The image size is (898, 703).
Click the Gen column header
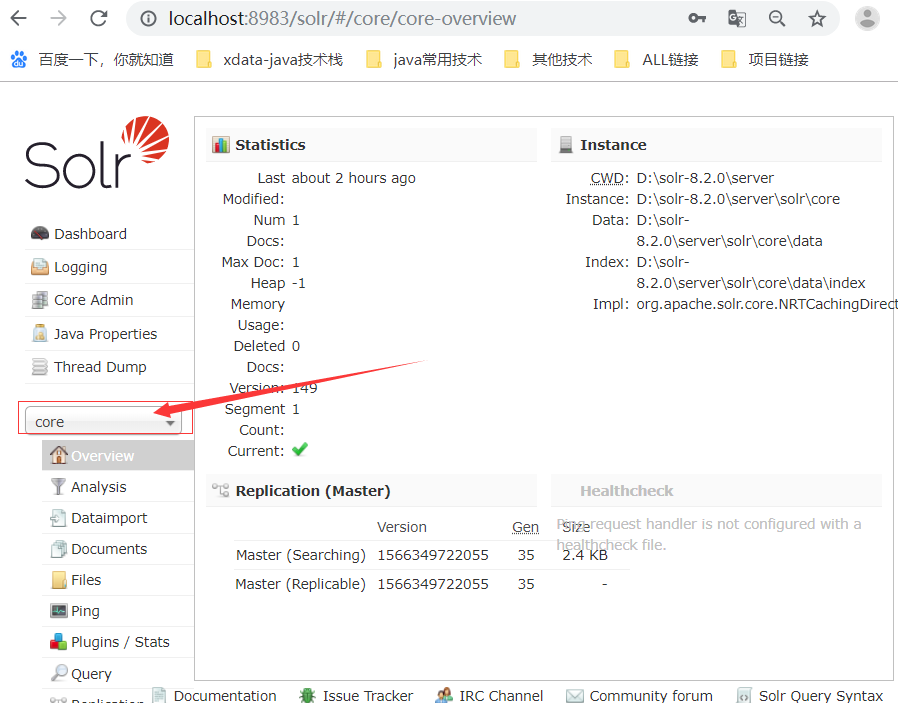tap(525, 527)
